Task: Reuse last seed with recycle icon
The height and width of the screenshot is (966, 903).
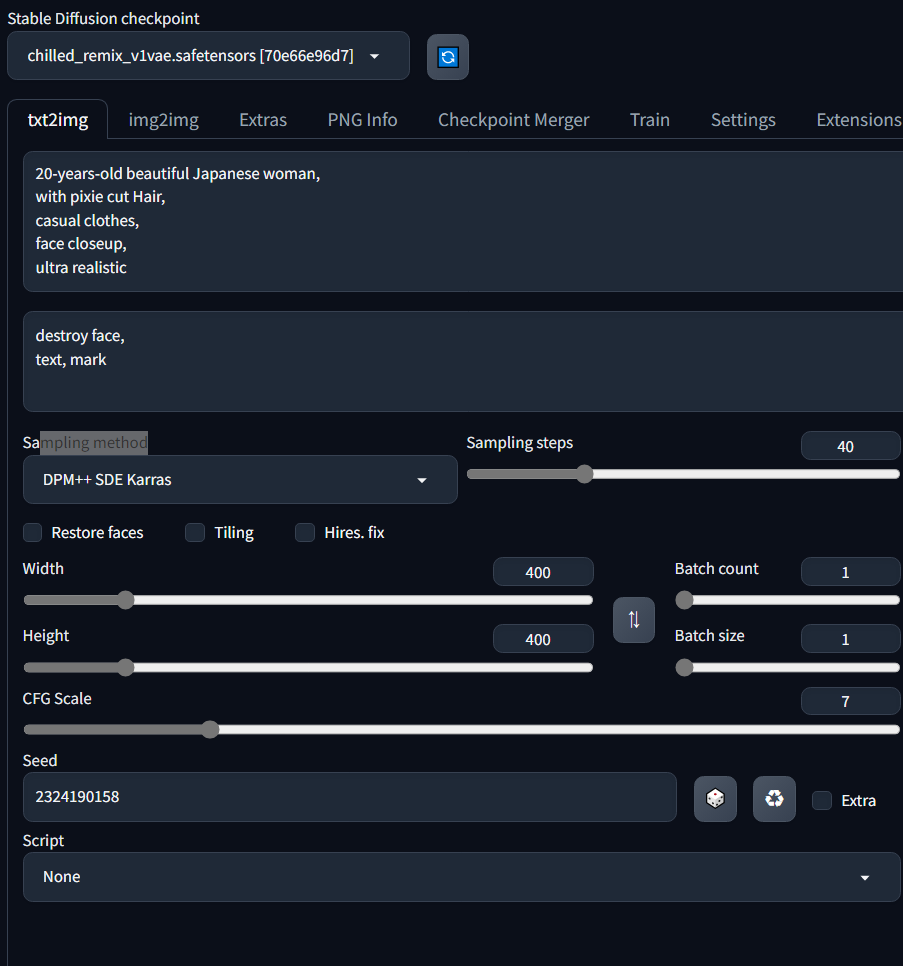Action: pos(774,798)
